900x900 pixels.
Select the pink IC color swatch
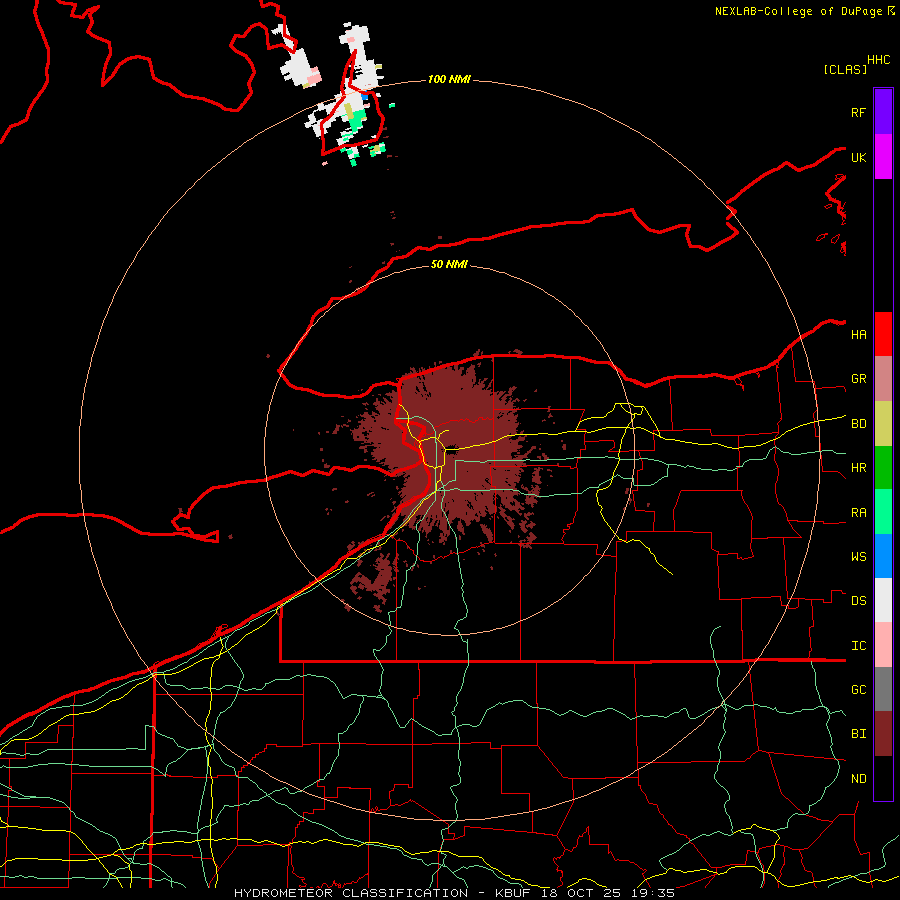883,645
